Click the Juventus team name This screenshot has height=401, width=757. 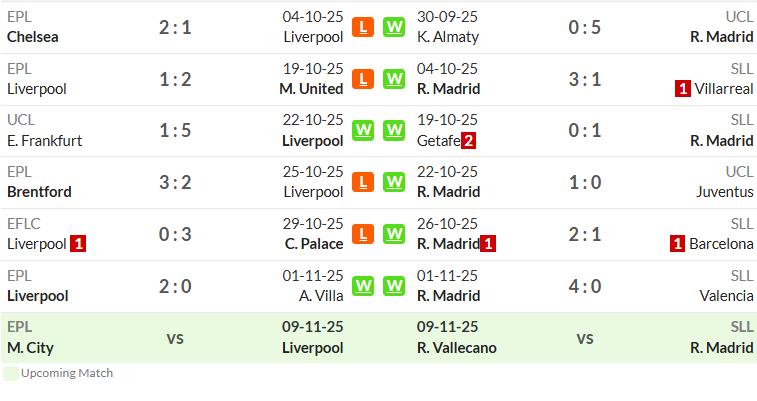point(725,192)
